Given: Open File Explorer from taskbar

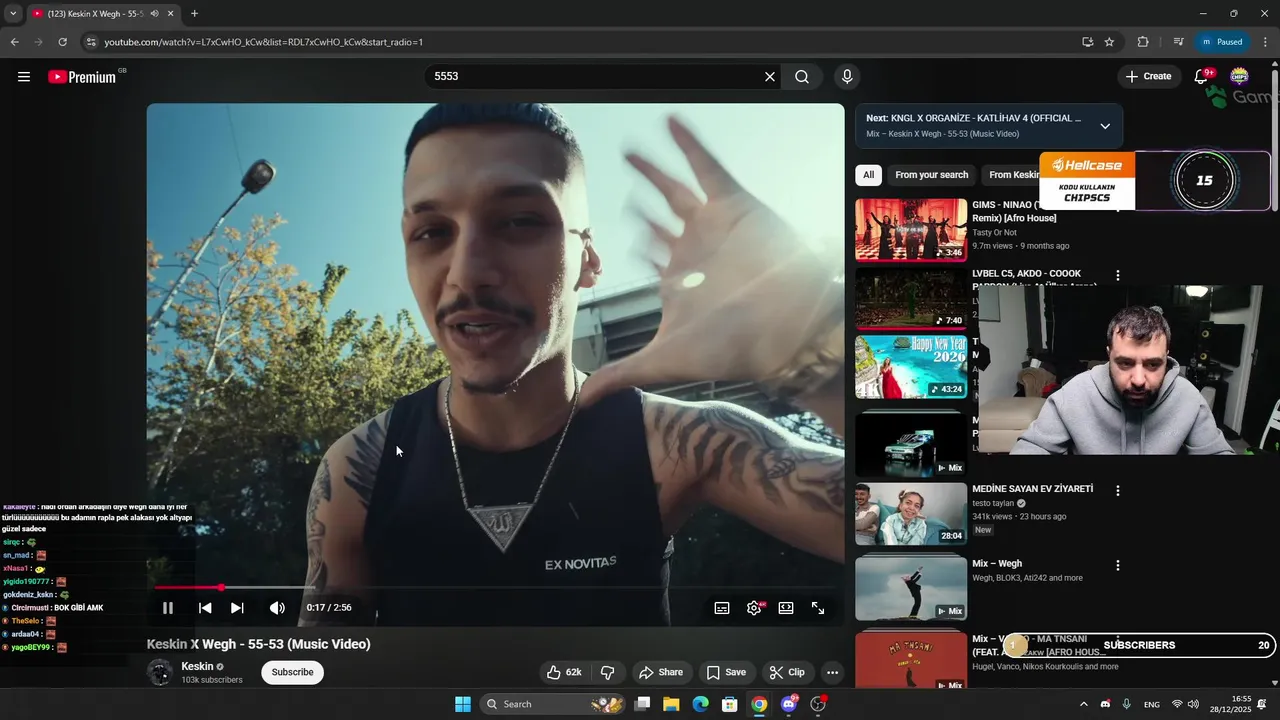Looking at the screenshot, I should point(671,704).
